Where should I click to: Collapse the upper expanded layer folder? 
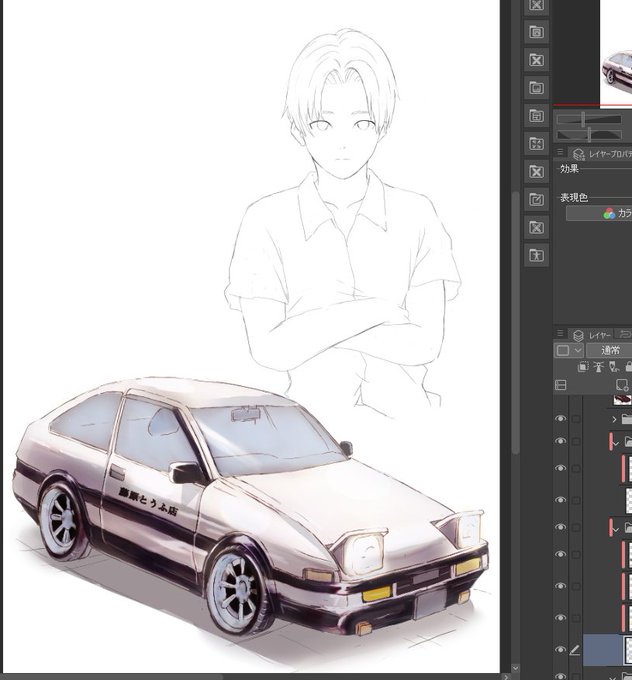coord(616,443)
